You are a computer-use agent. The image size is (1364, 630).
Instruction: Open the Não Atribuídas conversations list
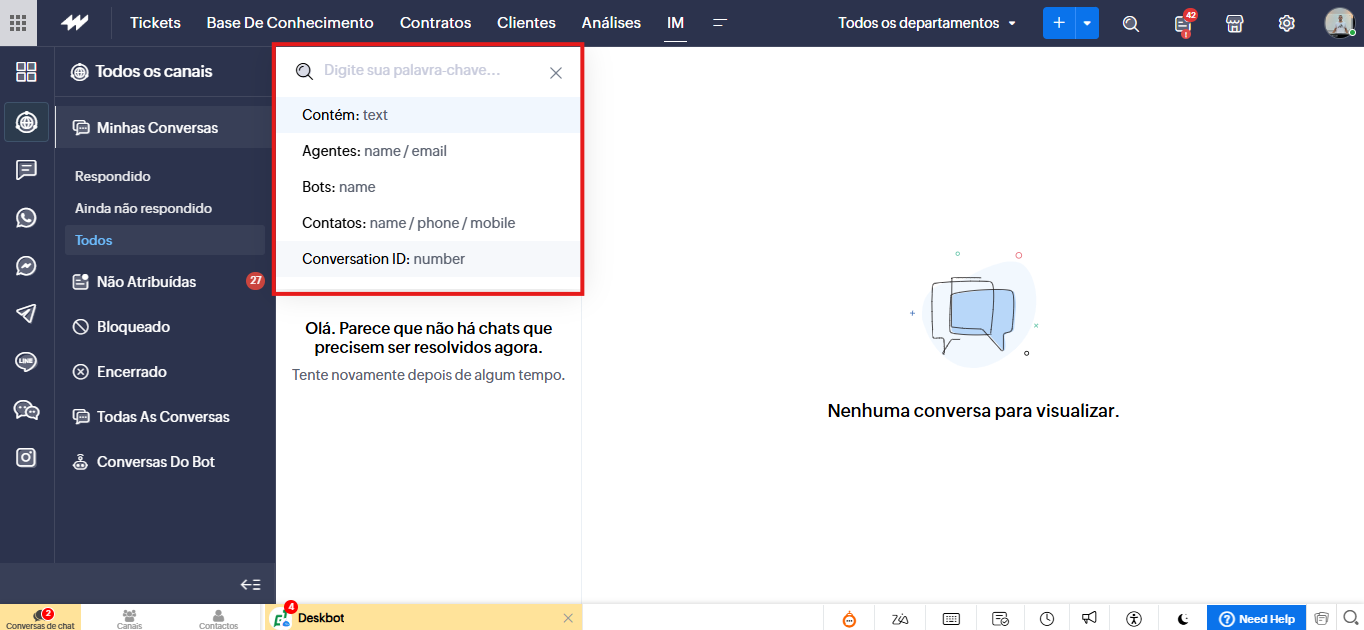(x=146, y=282)
